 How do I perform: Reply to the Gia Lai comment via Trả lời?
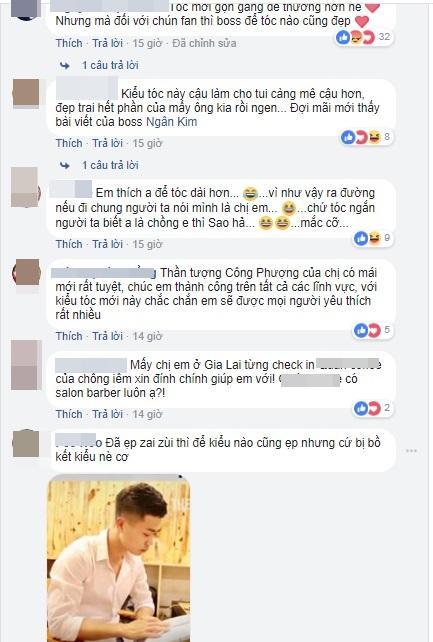pyautogui.click(x=107, y=414)
